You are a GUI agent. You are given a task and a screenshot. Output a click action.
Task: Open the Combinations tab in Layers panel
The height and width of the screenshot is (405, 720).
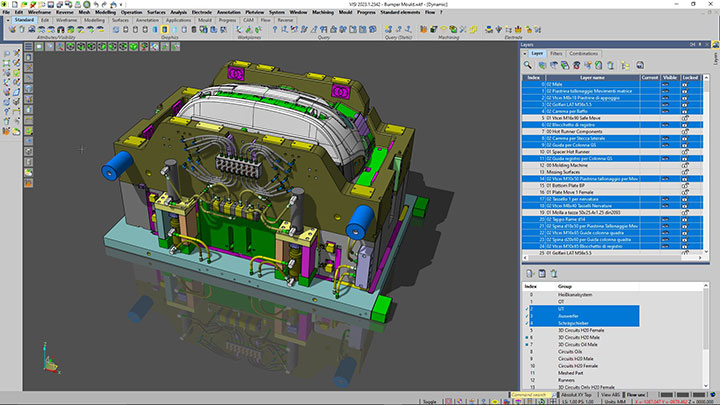pos(584,53)
